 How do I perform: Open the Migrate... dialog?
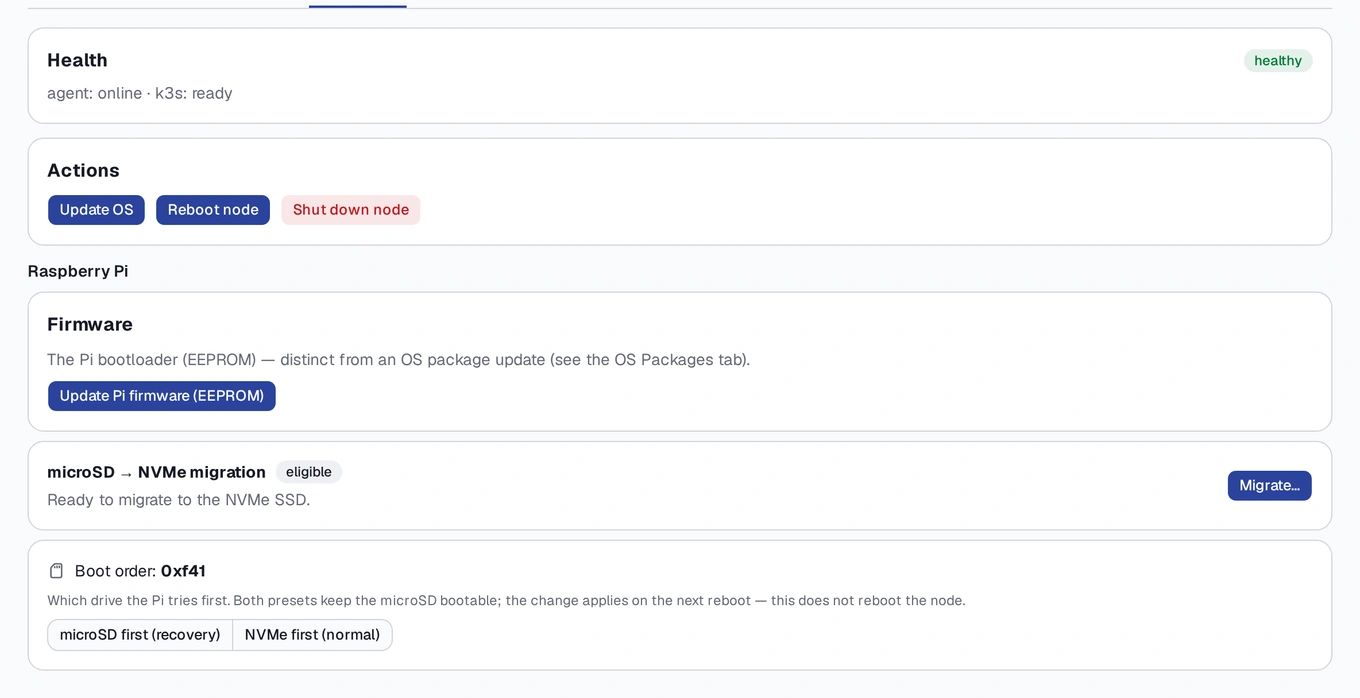[x=1270, y=486]
